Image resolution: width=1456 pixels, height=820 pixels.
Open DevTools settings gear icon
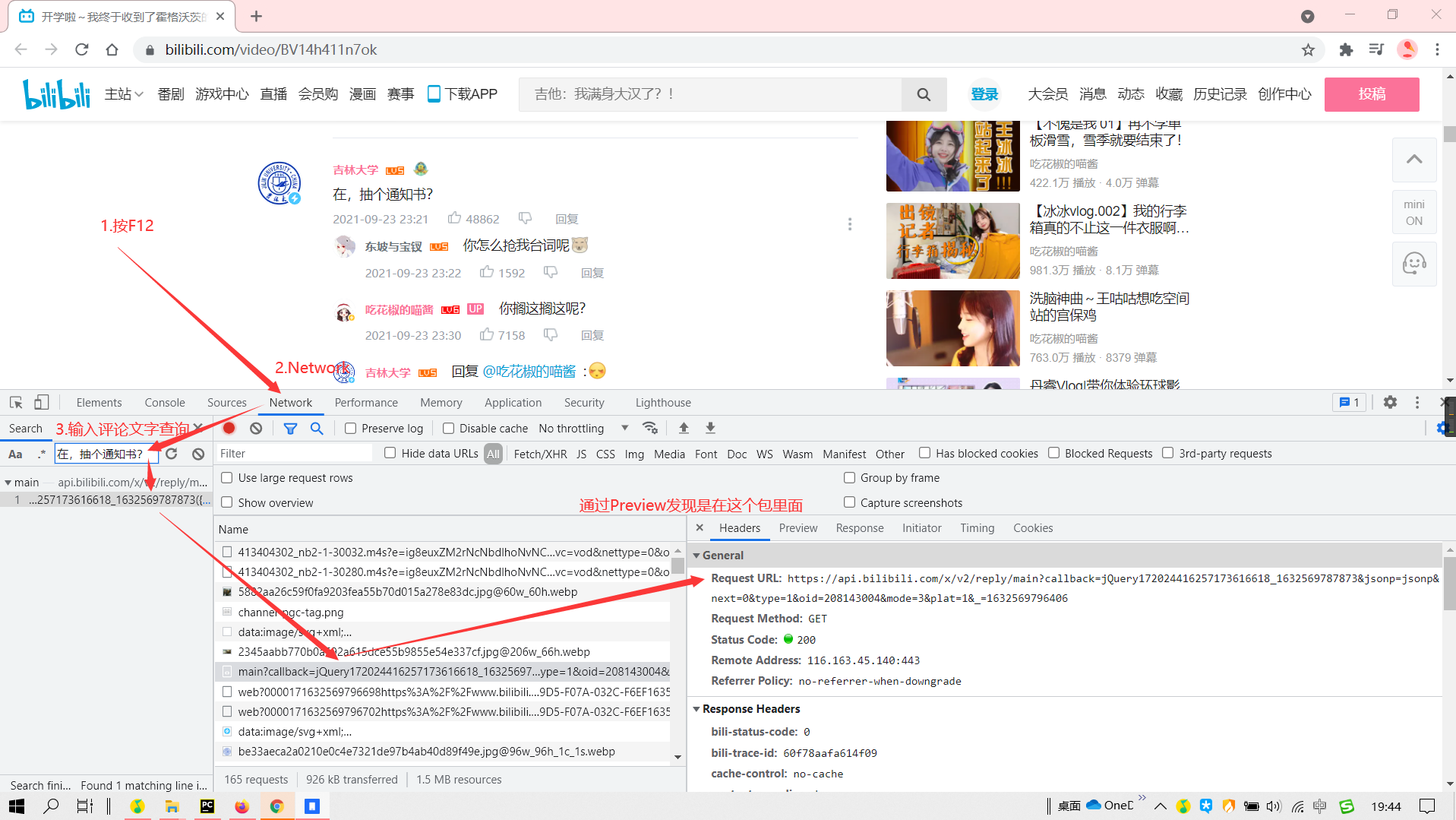pyautogui.click(x=1390, y=403)
